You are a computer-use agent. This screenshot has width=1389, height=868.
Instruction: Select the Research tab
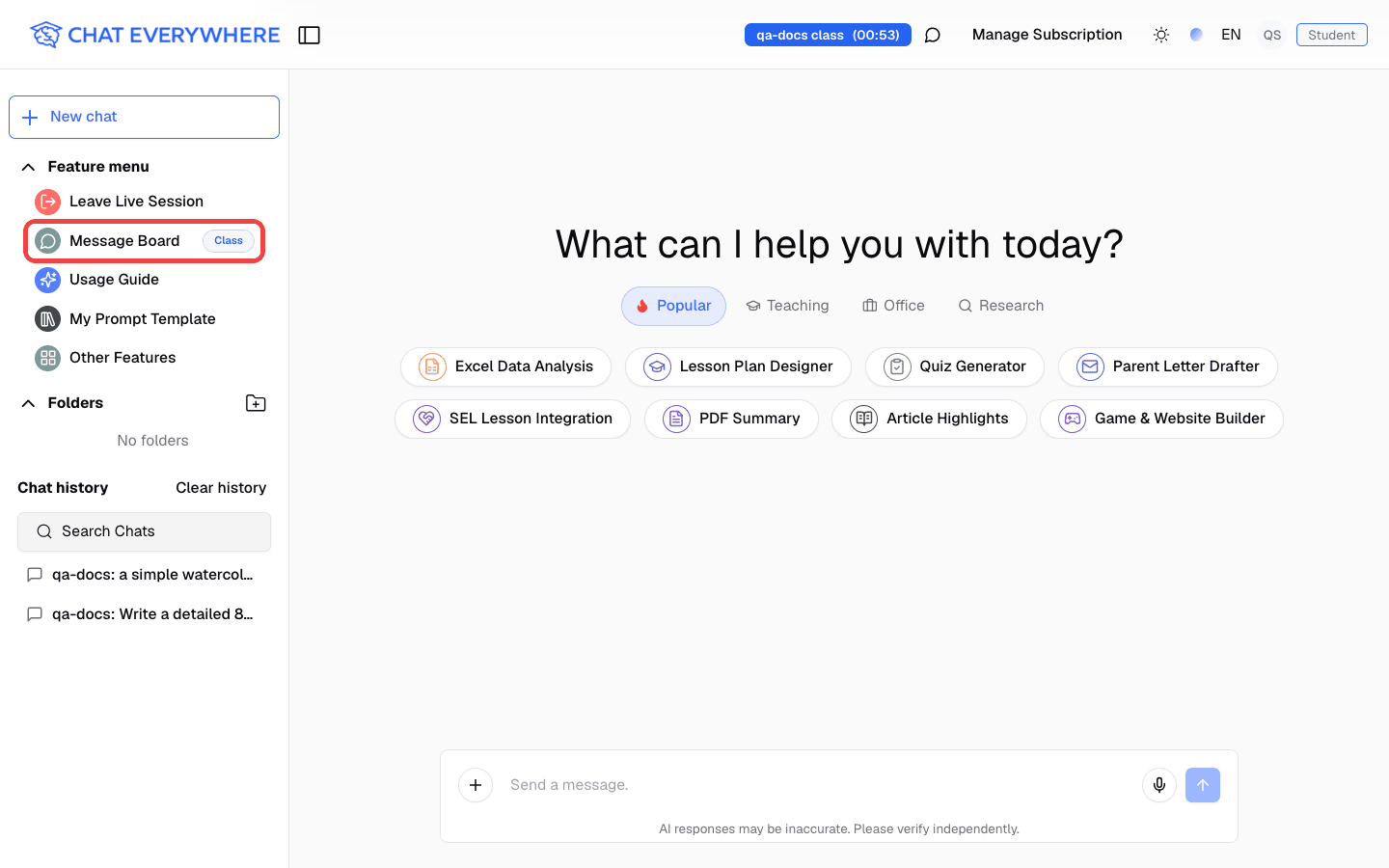1000,306
